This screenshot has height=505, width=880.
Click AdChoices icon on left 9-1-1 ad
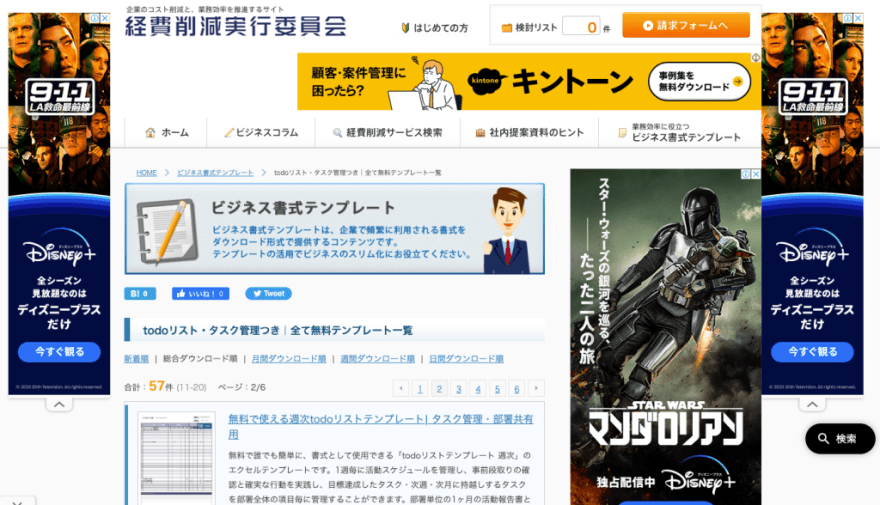pyautogui.click(x=95, y=18)
